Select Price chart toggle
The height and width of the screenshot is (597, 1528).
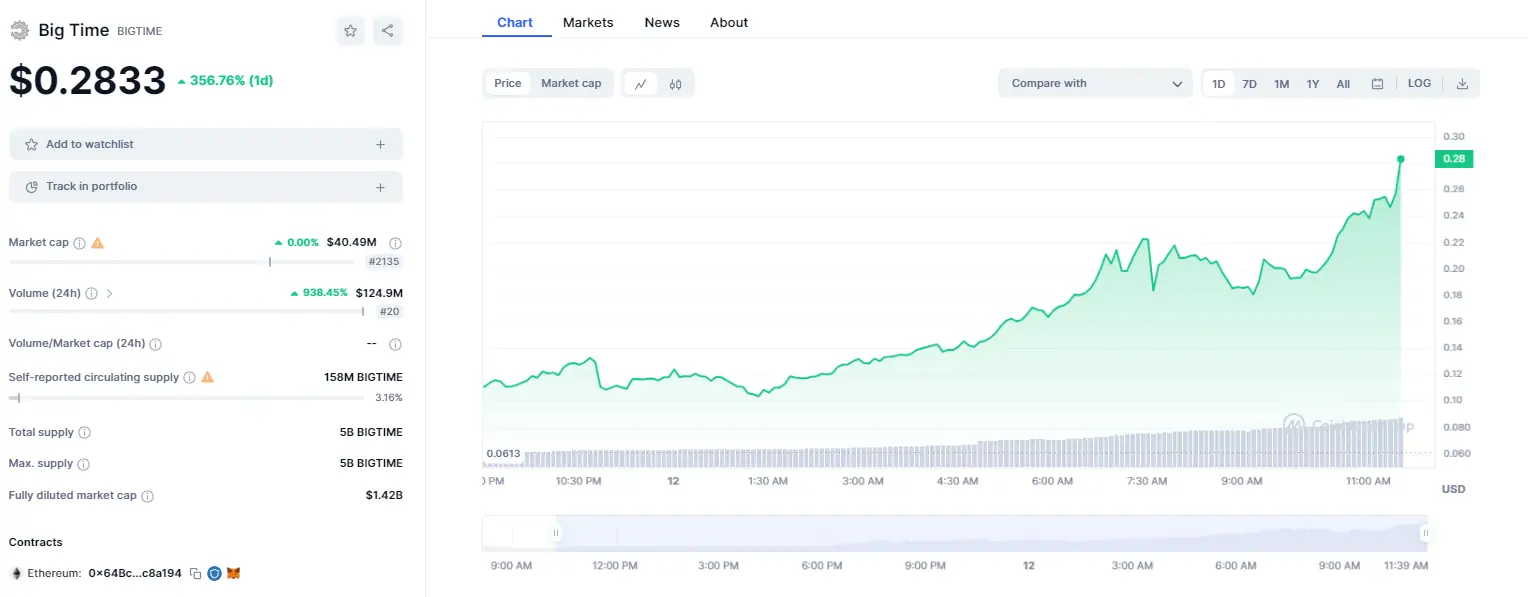point(508,83)
